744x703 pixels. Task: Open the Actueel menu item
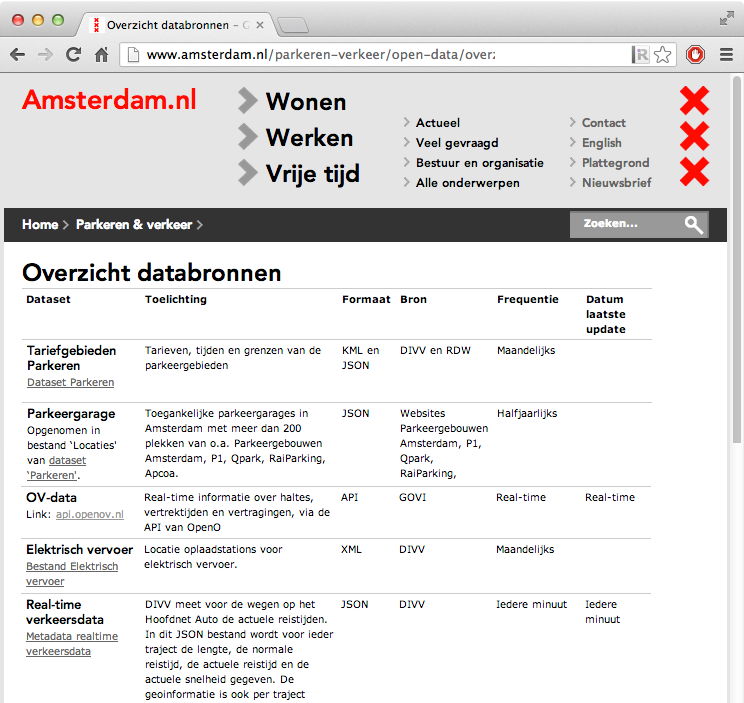[x=437, y=123]
